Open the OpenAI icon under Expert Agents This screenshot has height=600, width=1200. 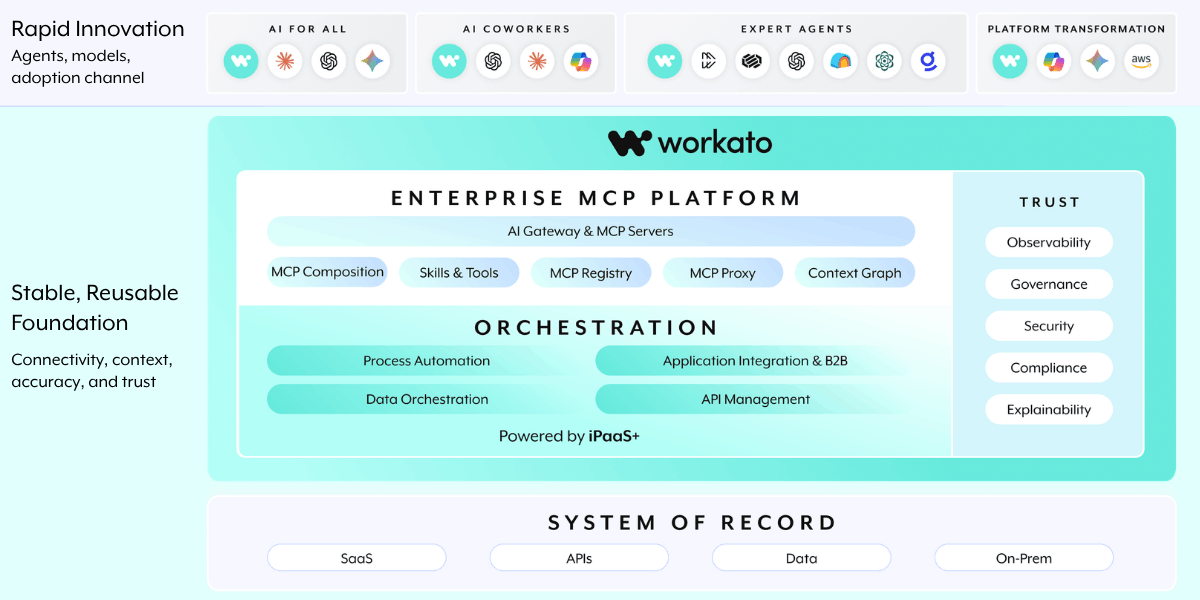pos(797,62)
